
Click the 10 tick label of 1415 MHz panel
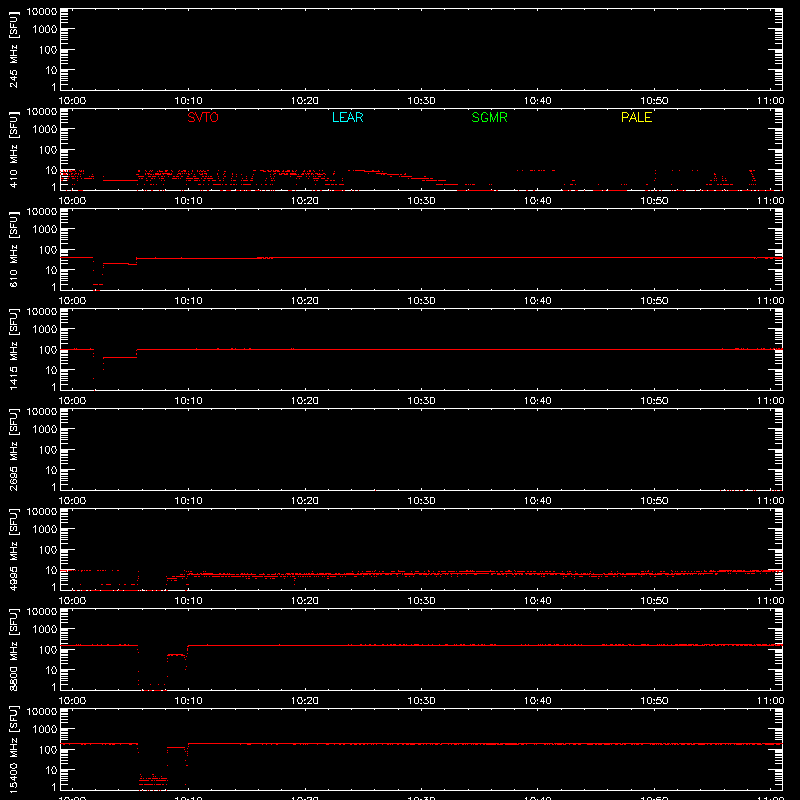(x=51, y=370)
